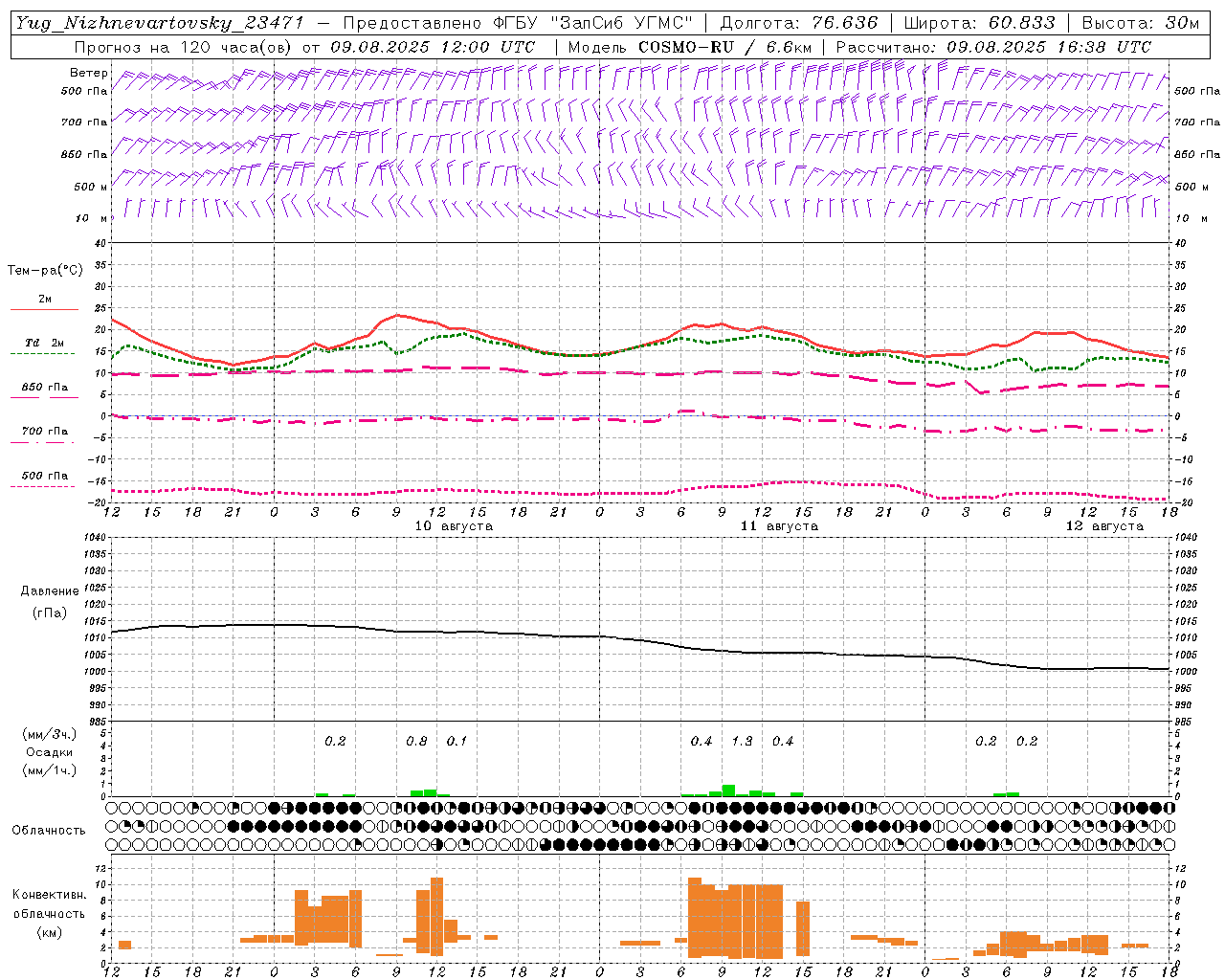Click the red line sample under 2м legend
This screenshot has width=1225, height=980.
coord(44,310)
